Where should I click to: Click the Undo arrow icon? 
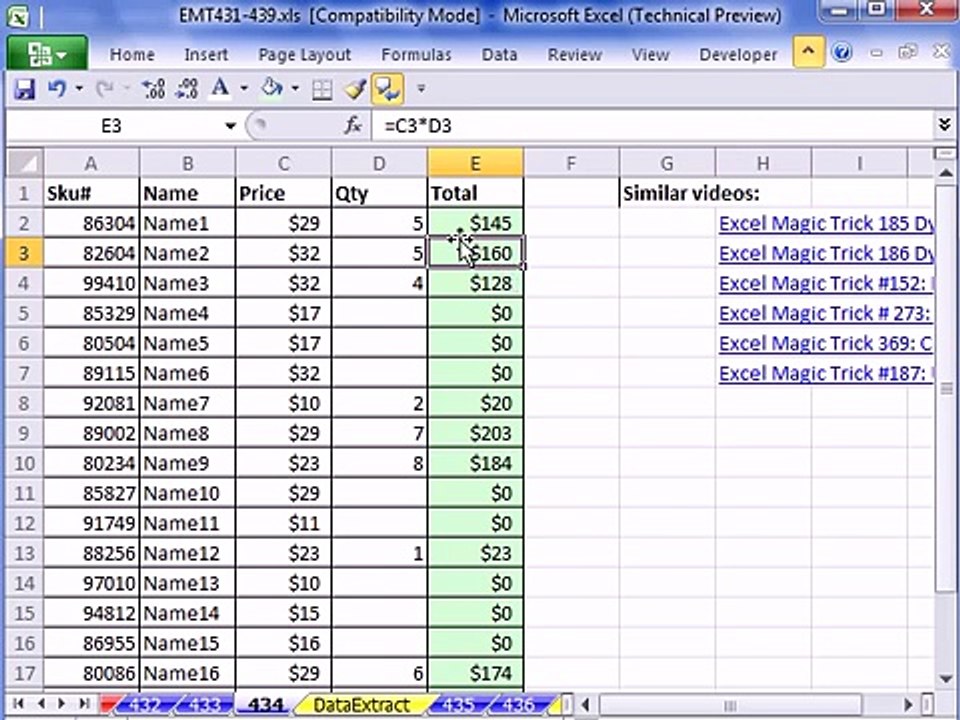coord(57,89)
